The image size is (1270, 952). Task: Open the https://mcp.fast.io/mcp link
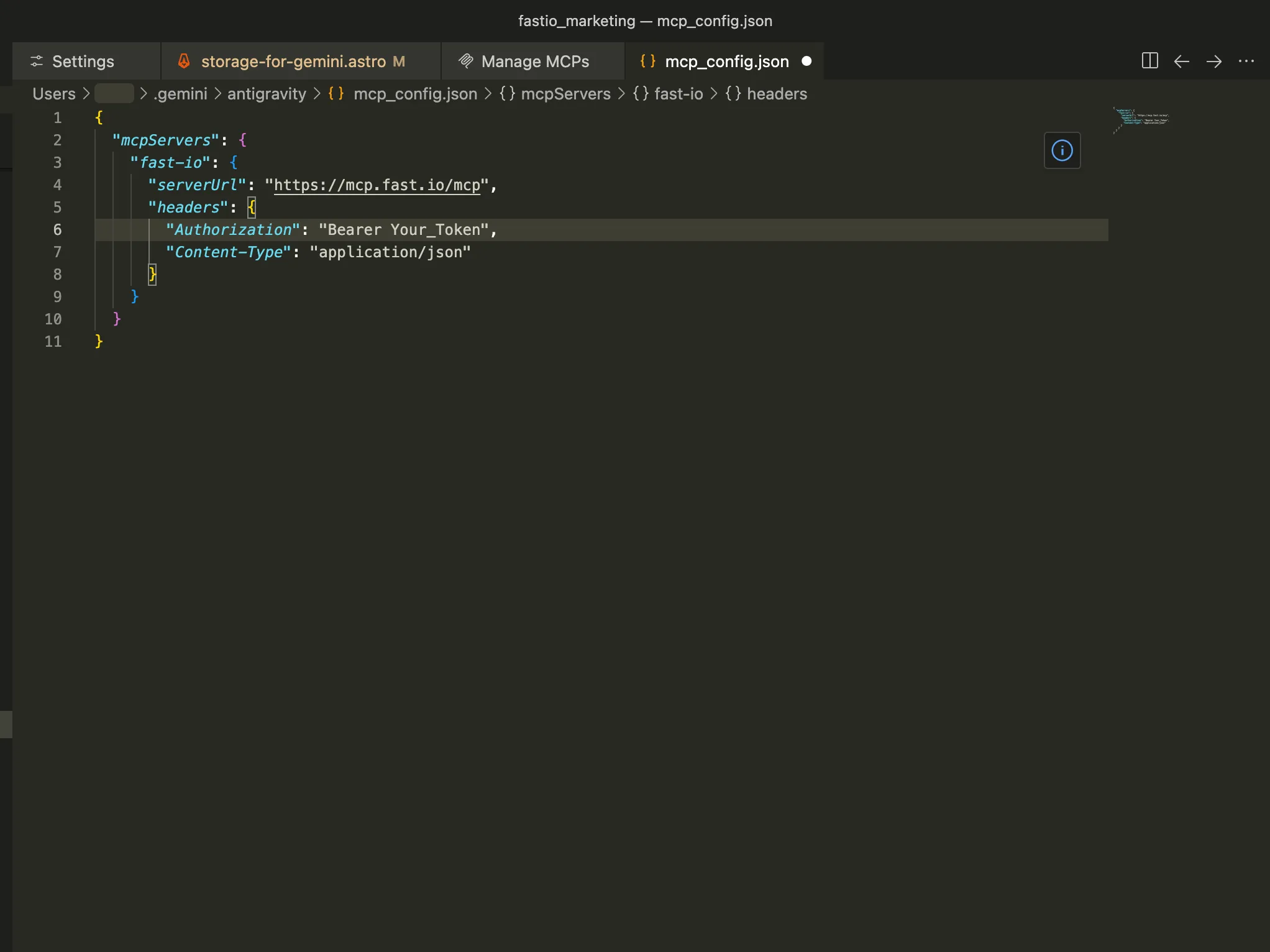[x=377, y=185]
